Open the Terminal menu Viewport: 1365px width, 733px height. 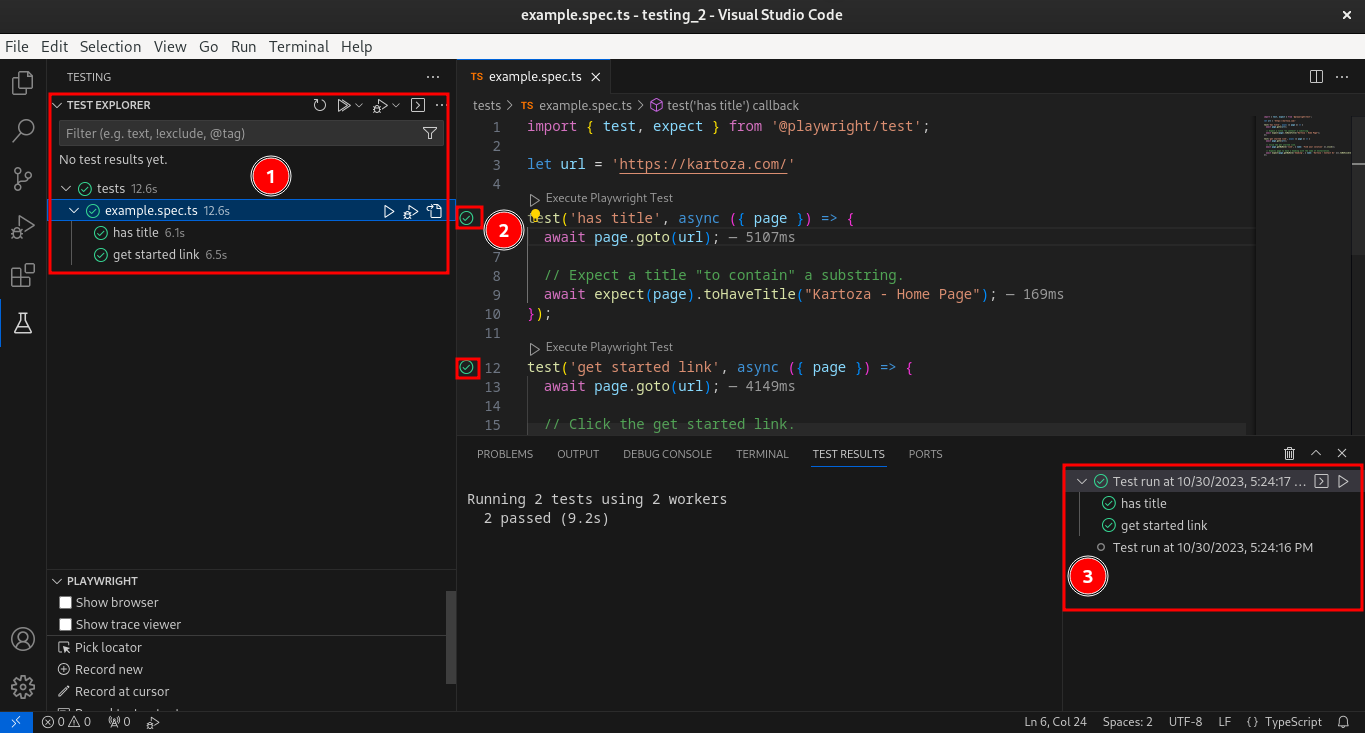[299, 47]
